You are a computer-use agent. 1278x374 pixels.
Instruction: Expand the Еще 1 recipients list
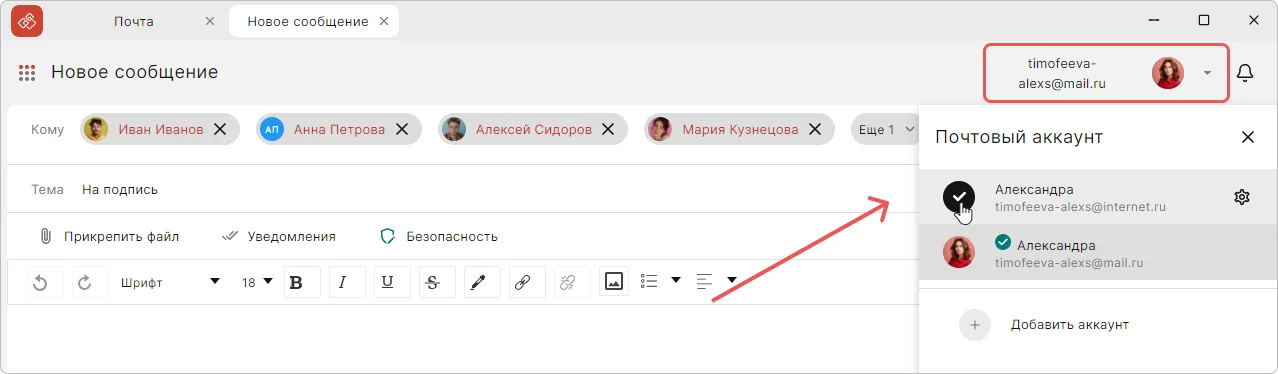point(887,129)
